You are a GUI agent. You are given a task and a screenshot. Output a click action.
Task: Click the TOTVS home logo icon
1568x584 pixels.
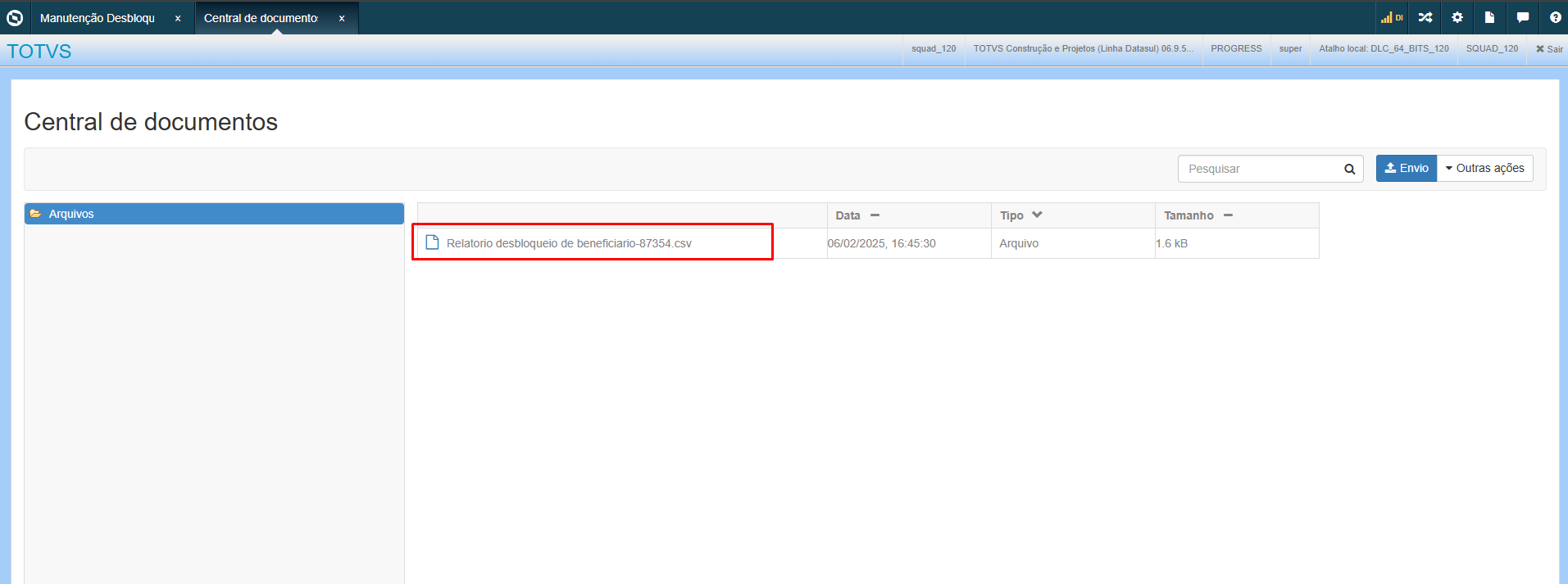coord(15,17)
